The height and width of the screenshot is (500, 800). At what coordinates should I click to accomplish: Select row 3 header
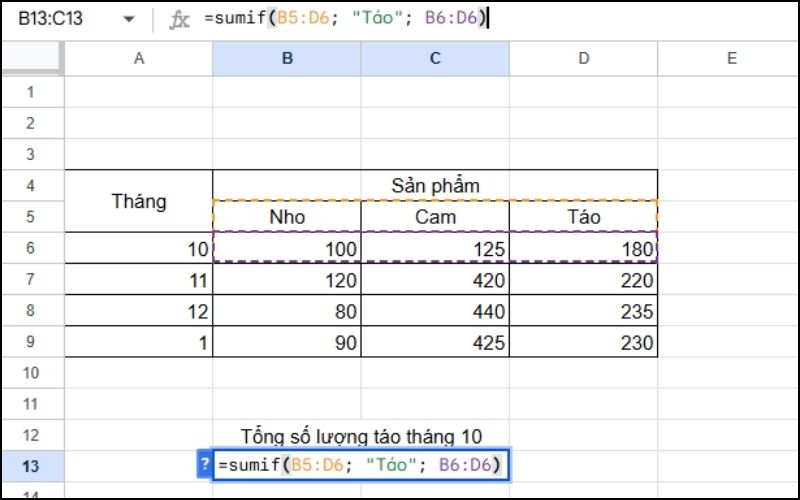(31, 154)
